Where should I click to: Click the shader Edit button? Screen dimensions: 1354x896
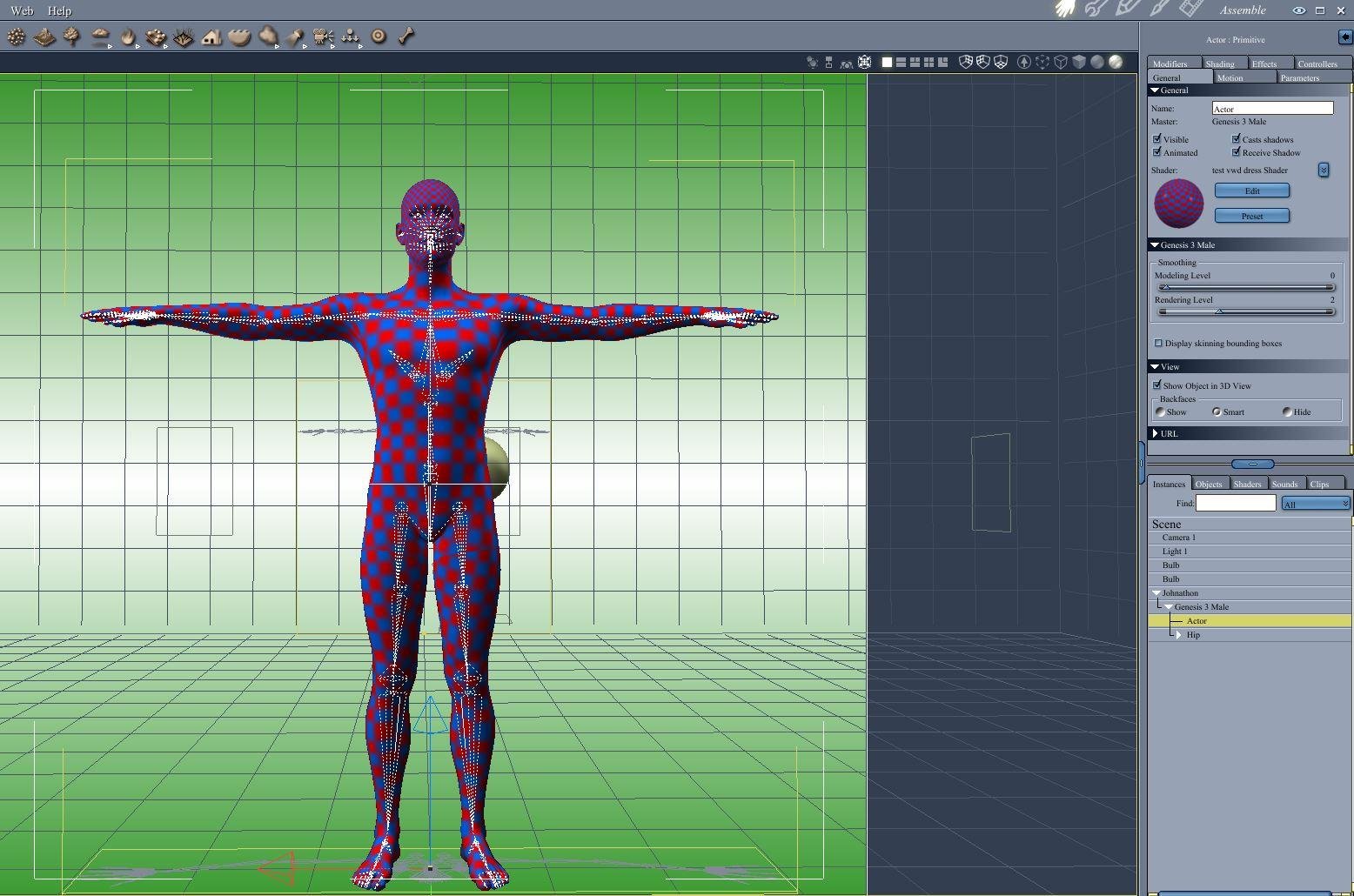point(1252,191)
